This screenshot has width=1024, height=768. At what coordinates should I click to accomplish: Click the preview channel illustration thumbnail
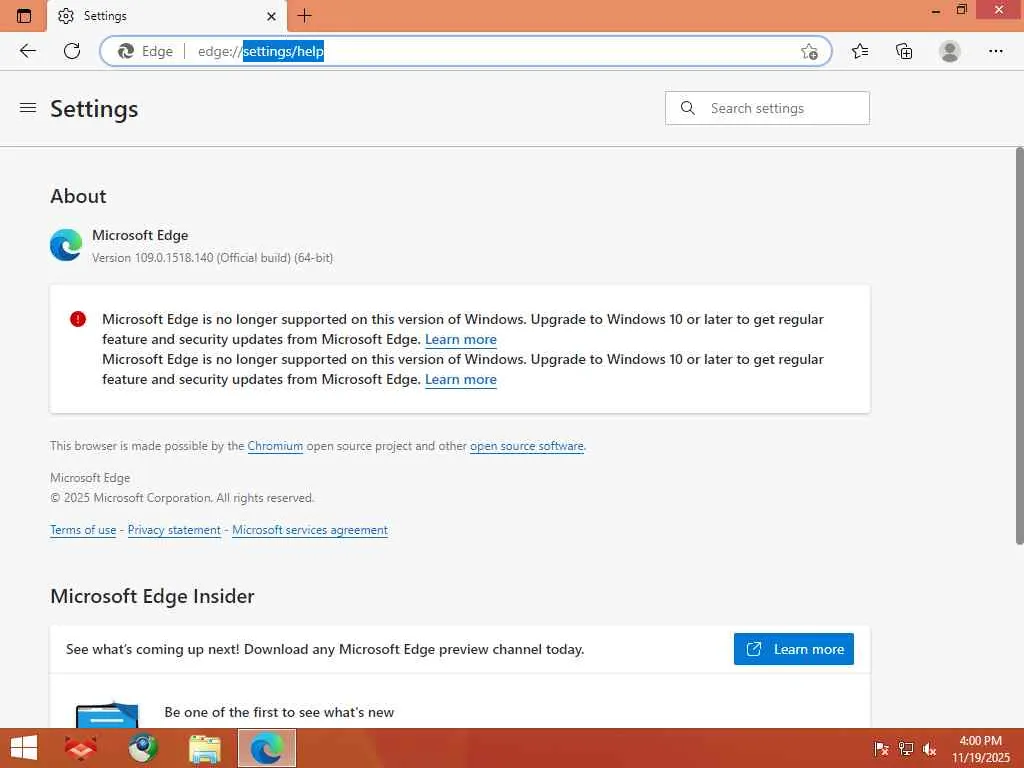click(107, 714)
